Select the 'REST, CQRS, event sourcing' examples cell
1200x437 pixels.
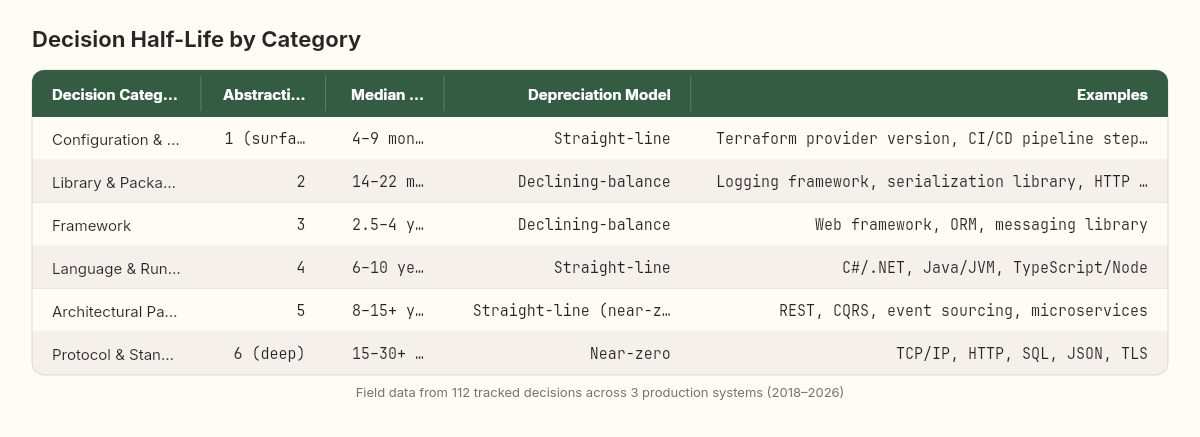coord(963,311)
